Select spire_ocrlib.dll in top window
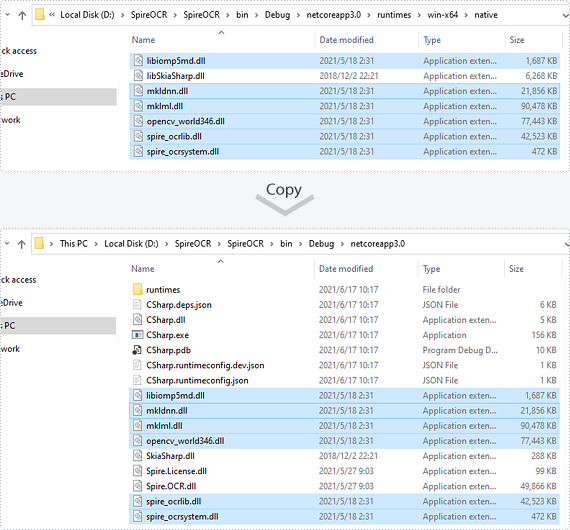The height and width of the screenshot is (530, 570). coord(344,136)
